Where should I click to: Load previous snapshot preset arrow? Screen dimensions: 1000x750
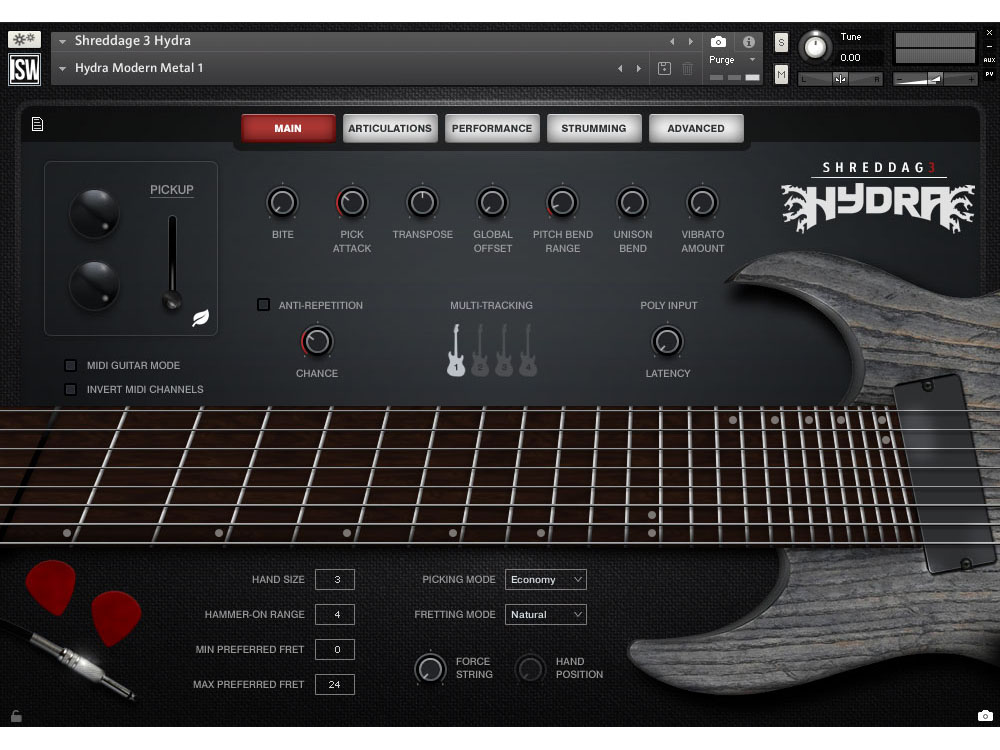coord(620,68)
